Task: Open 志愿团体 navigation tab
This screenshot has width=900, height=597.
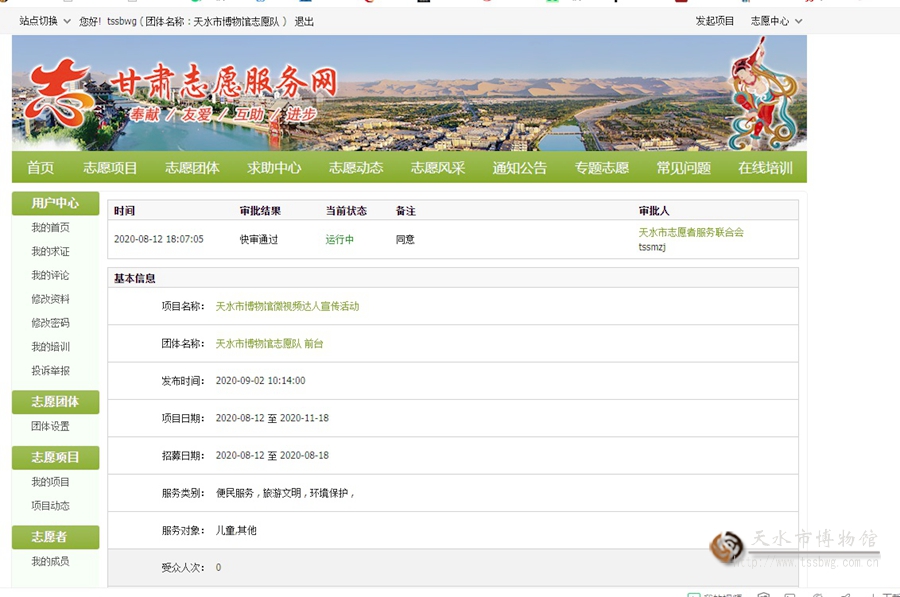Action: [x=192, y=168]
